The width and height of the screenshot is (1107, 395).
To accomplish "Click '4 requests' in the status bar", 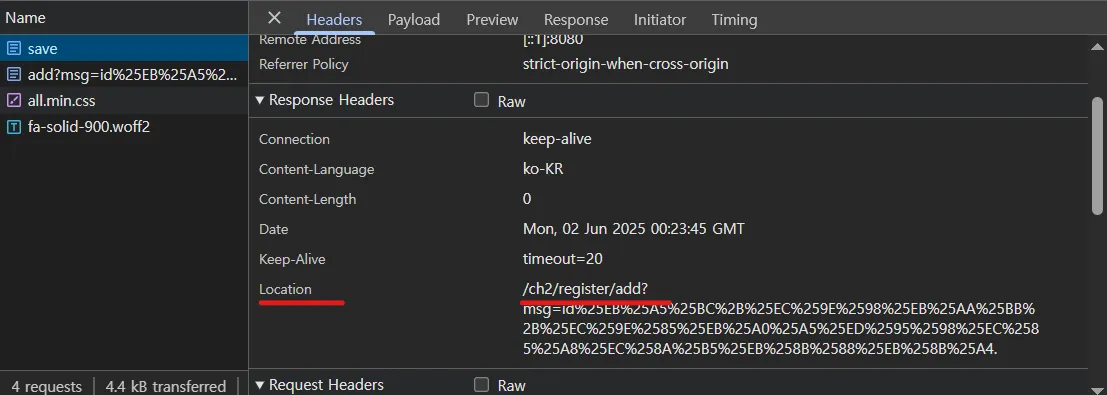I will pos(47,387).
